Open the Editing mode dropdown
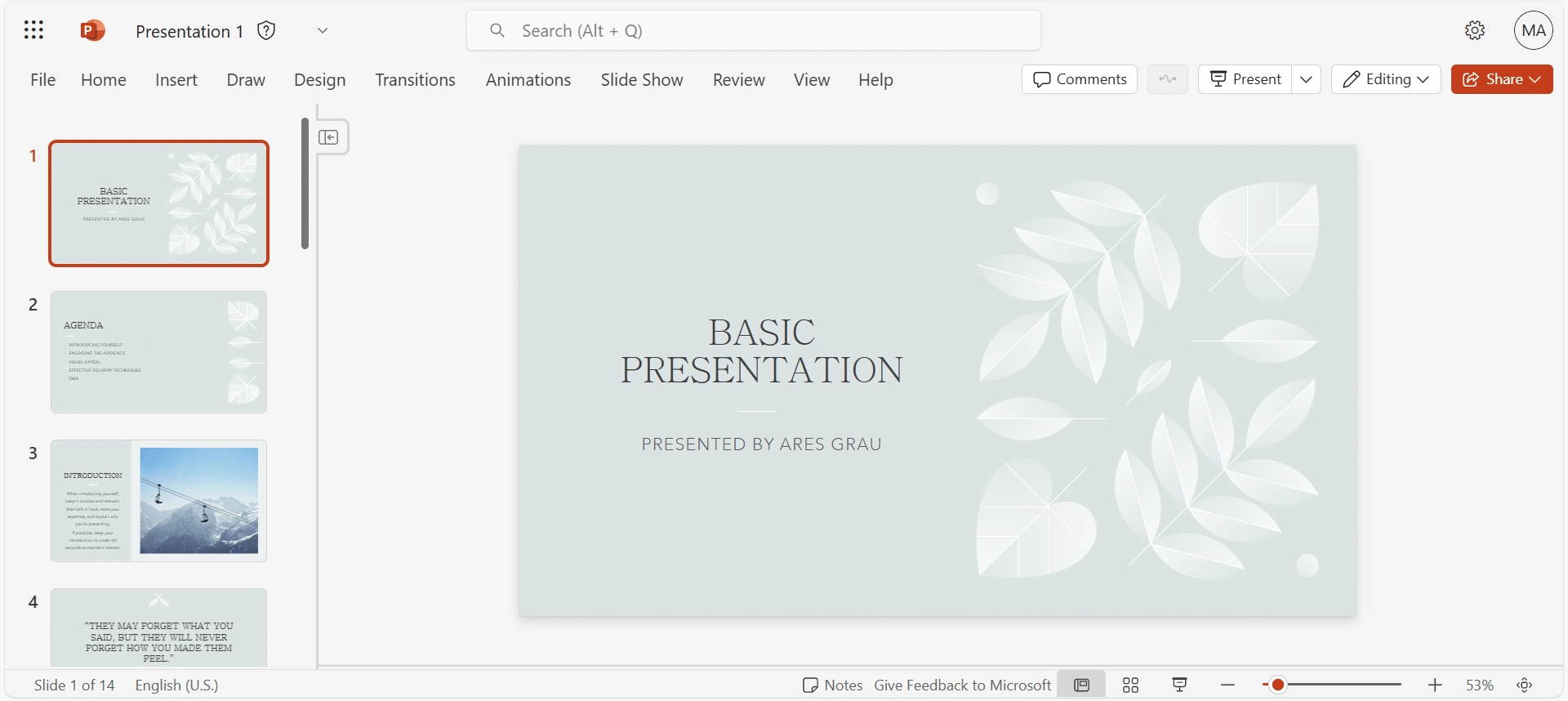Screen dimensions: 1568x701 point(1386,79)
